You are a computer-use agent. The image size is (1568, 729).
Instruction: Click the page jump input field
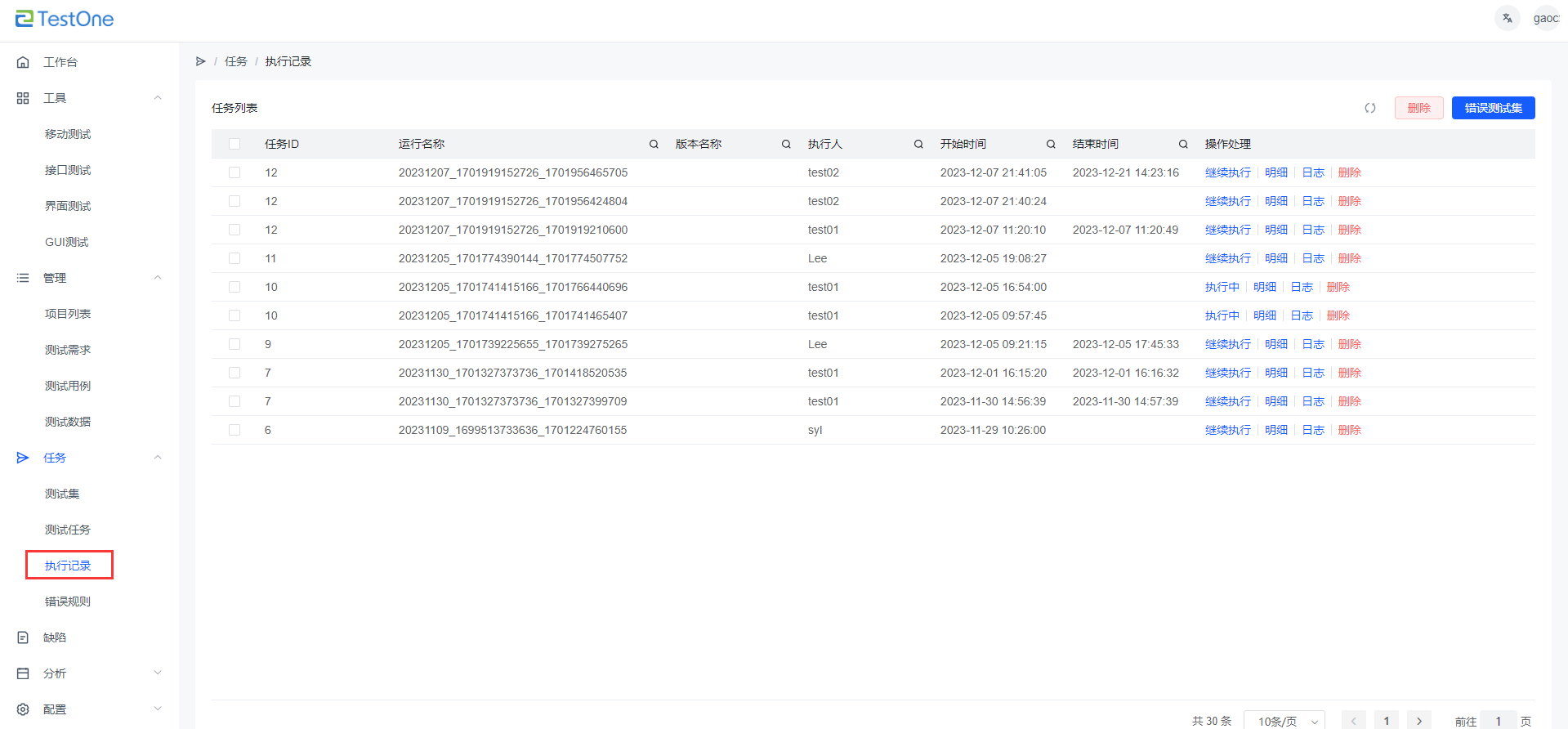[1498, 721]
